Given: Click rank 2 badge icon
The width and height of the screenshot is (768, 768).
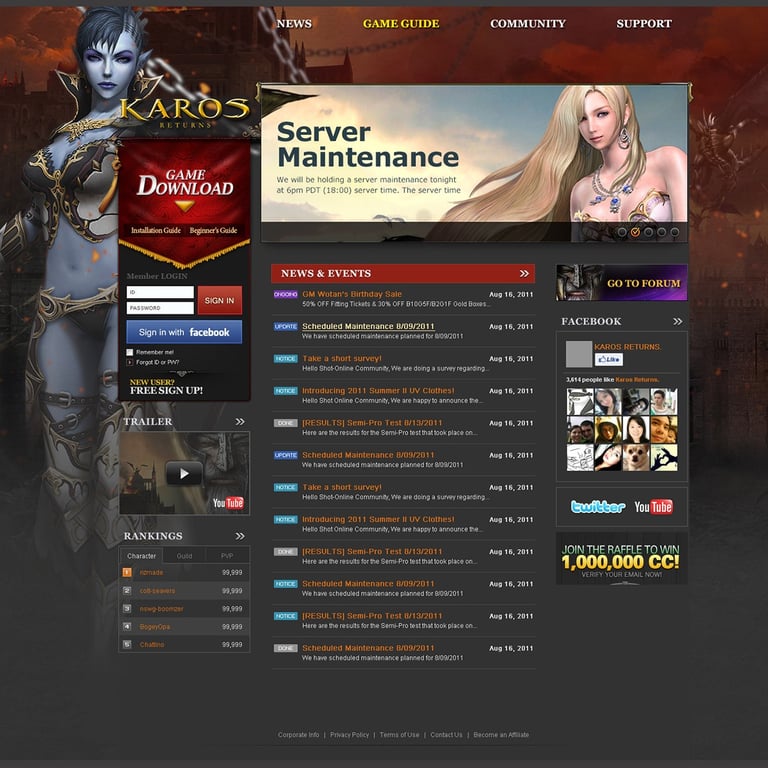Looking at the screenshot, I should (x=127, y=590).
